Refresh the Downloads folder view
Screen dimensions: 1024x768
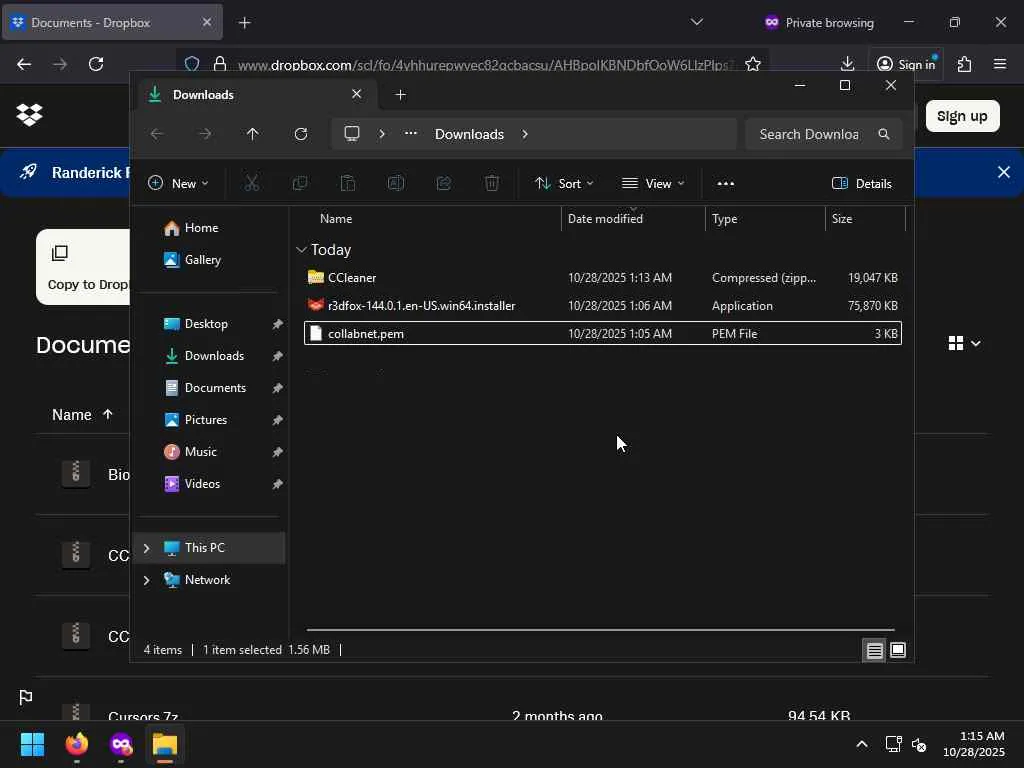[301, 134]
